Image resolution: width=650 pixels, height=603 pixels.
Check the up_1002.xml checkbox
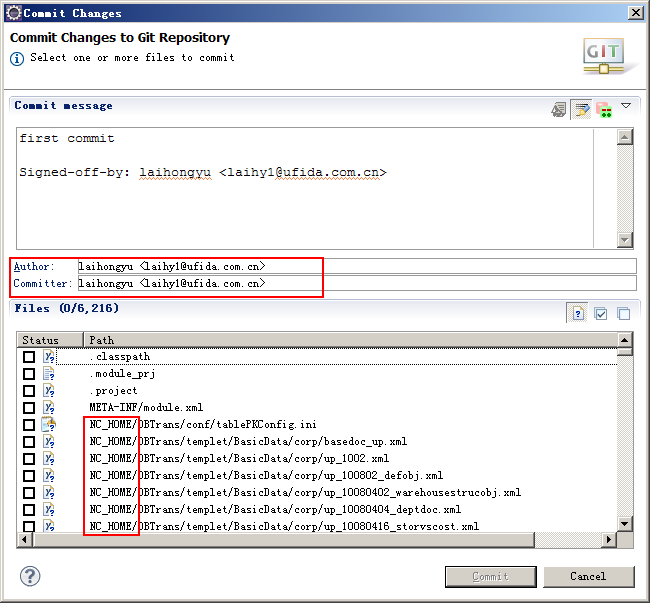pos(29,459)
